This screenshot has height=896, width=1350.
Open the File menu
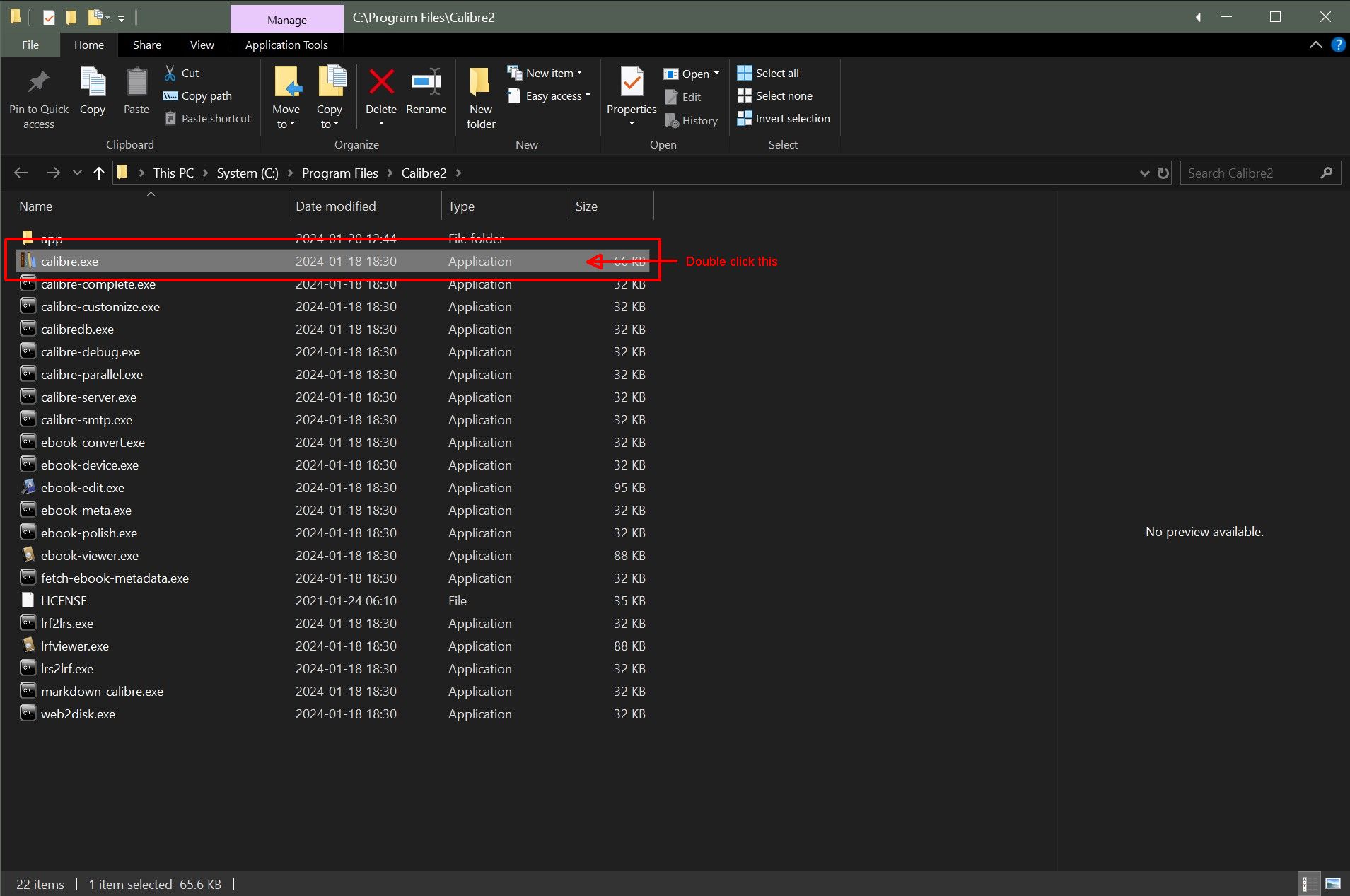pos(30,45)
